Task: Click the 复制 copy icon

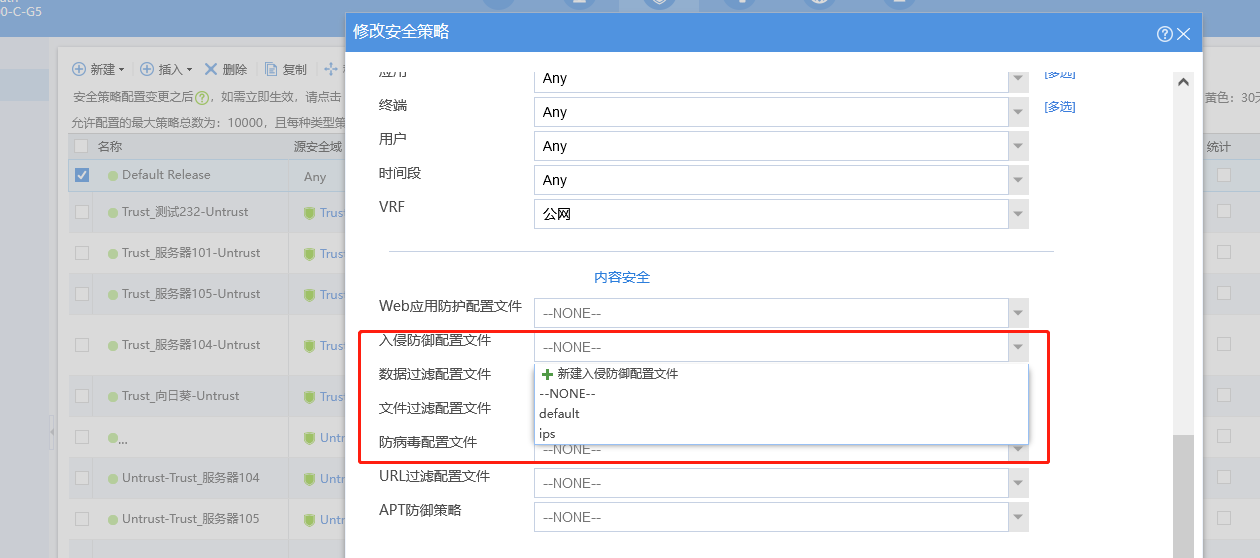Action: pyautogui.click(x=271, y=69)
